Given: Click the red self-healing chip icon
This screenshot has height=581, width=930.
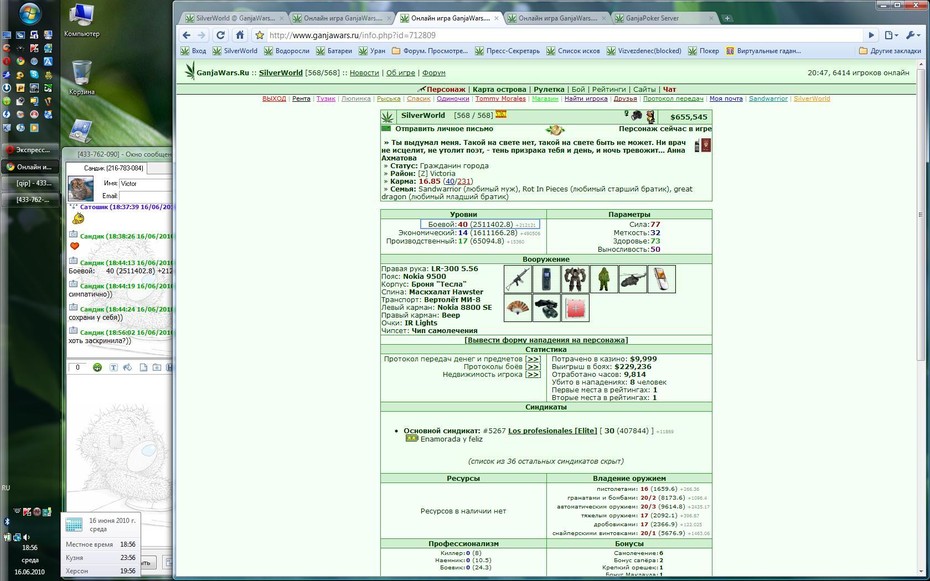Looking at the screenshot, I should tap(575, 308).
